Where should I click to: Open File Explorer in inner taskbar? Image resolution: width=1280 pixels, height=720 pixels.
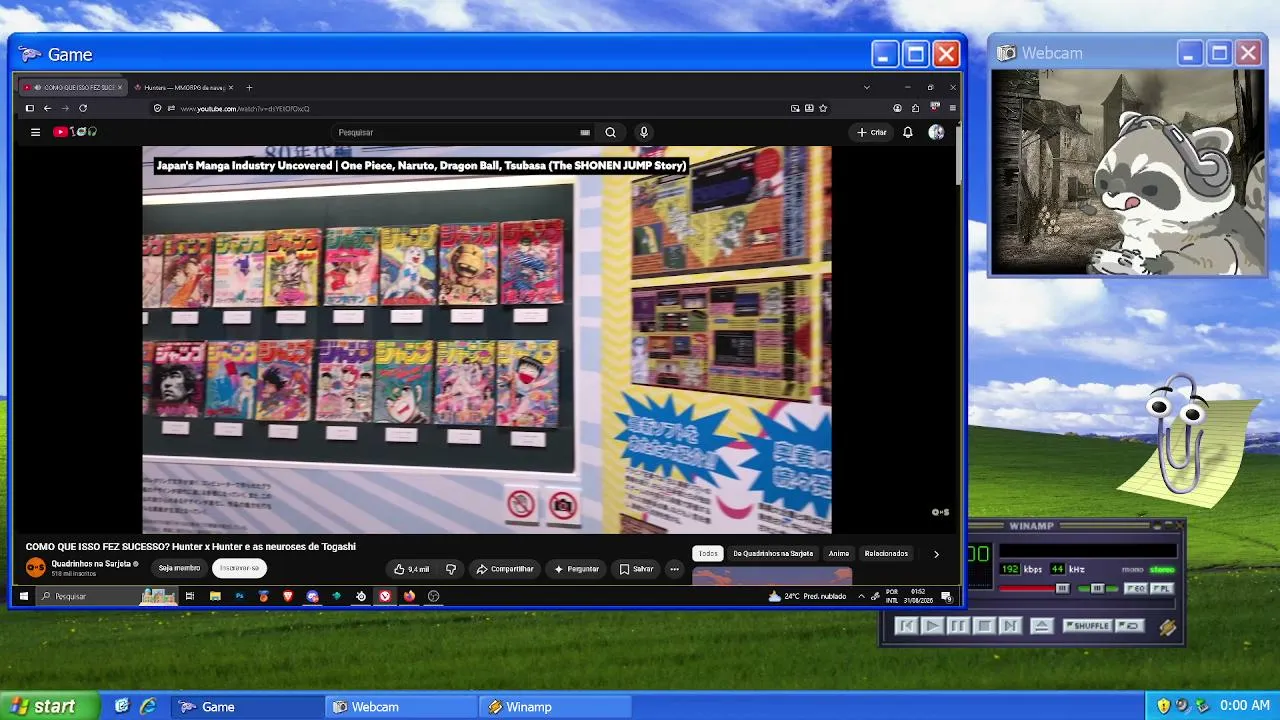pyautogui.click(x=215, y=596)
